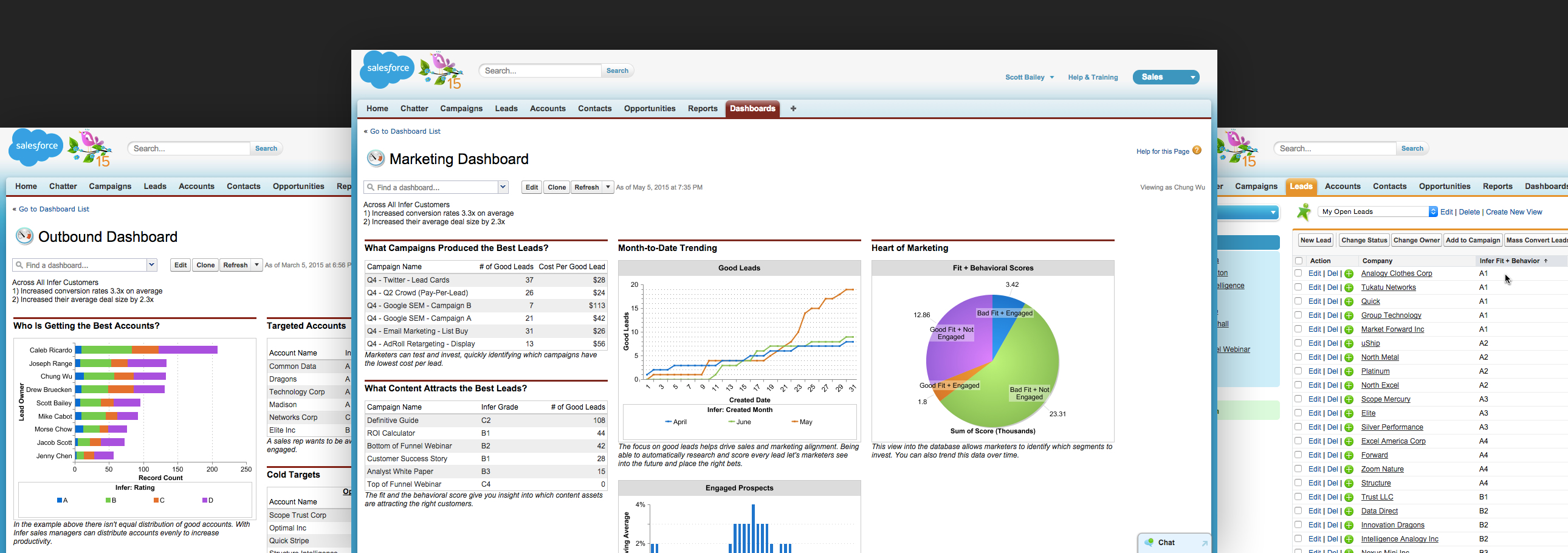Viewport: 1568px width, 553px height.
Task: Tick the select-all checkbox in leads table header
Action: pyautogui.click(x=1298, y=261)
